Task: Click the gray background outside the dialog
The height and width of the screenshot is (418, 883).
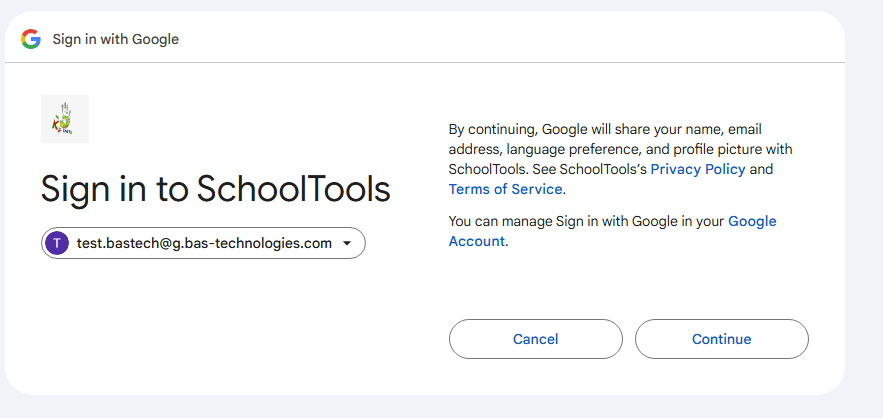Action: click(864, 200)
